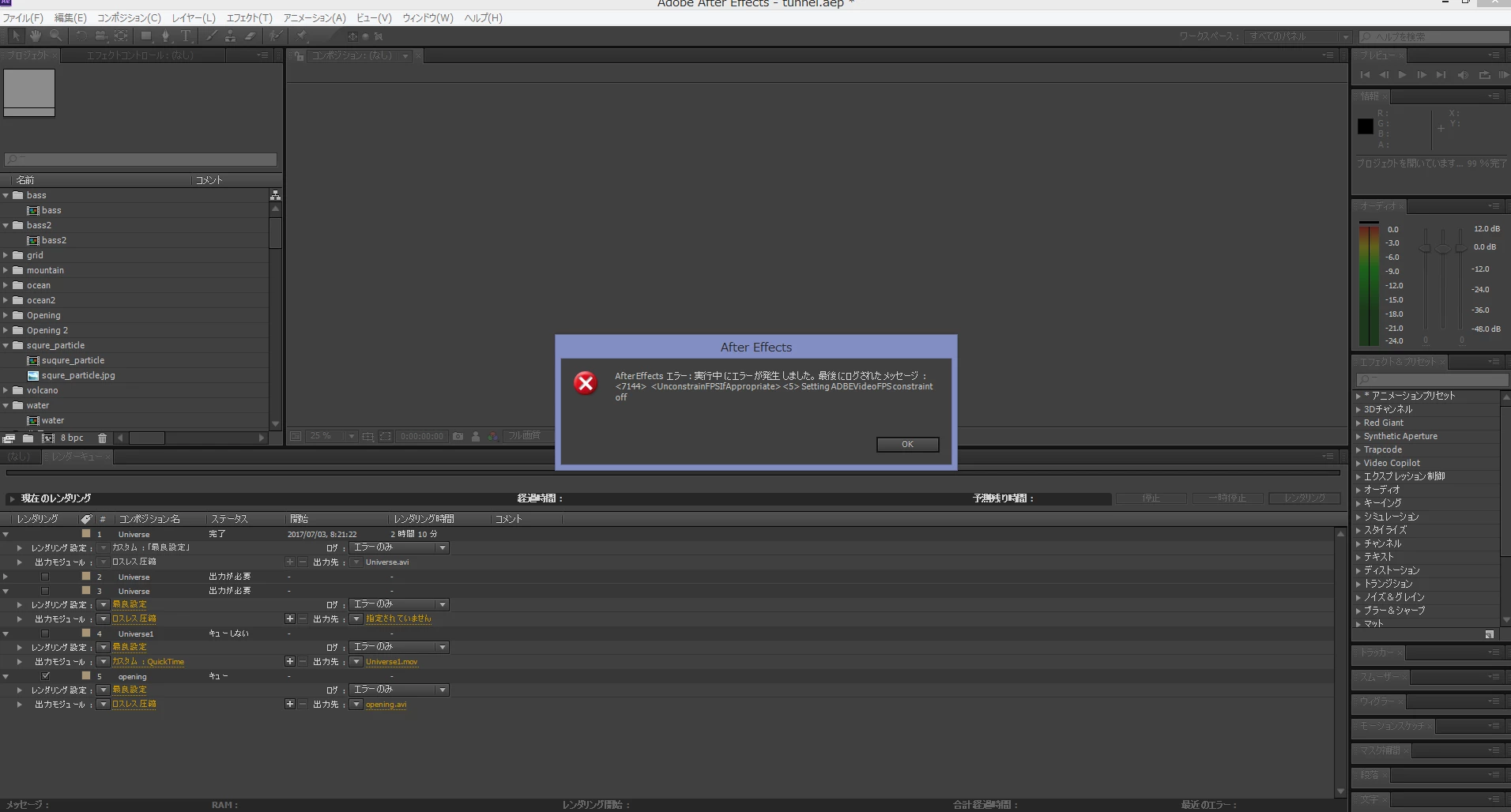1511x812 pixels.
Task: Select the Rotation tool
Action: click(81, 36)
